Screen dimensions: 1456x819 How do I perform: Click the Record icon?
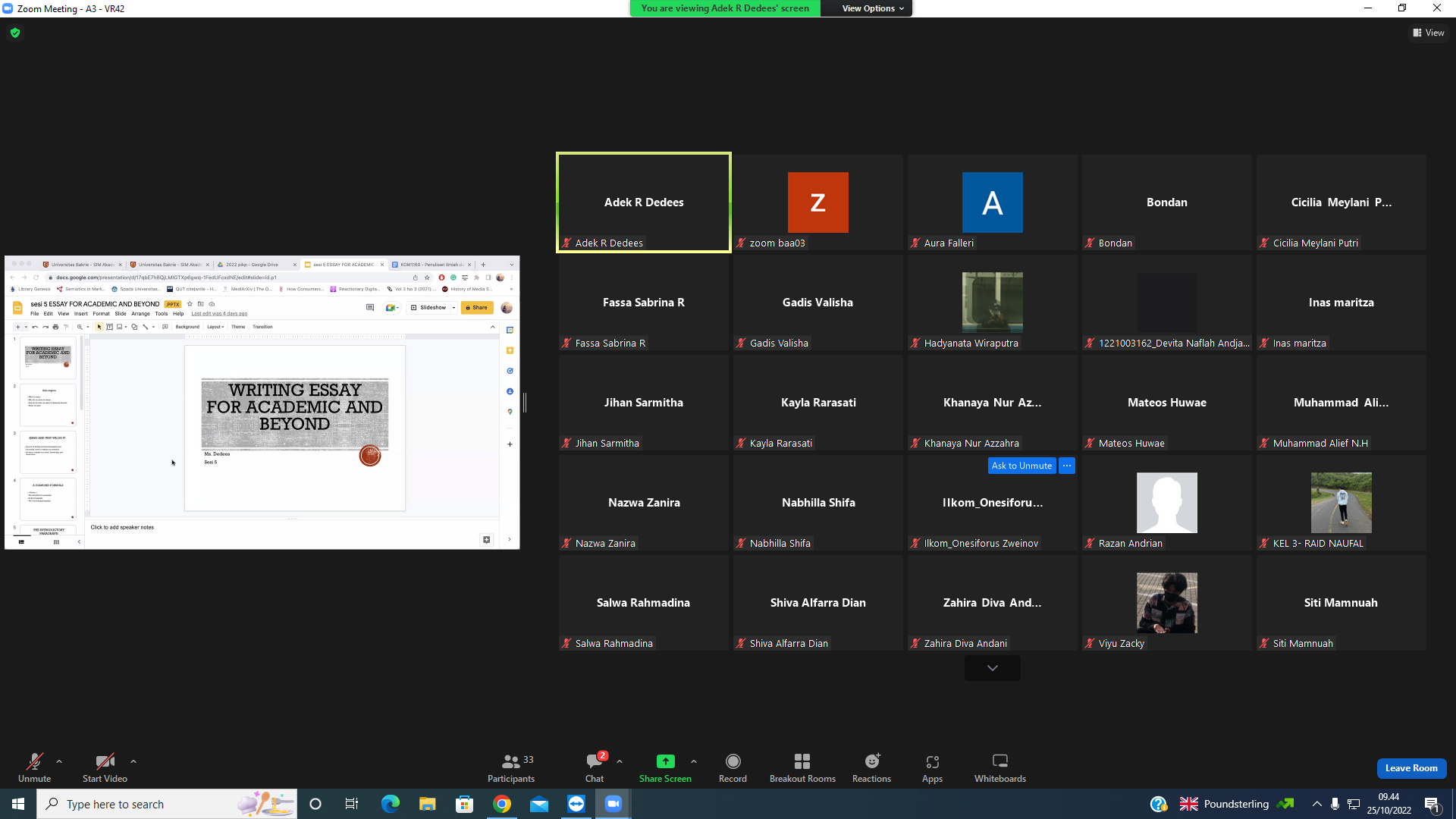[733, 761]
